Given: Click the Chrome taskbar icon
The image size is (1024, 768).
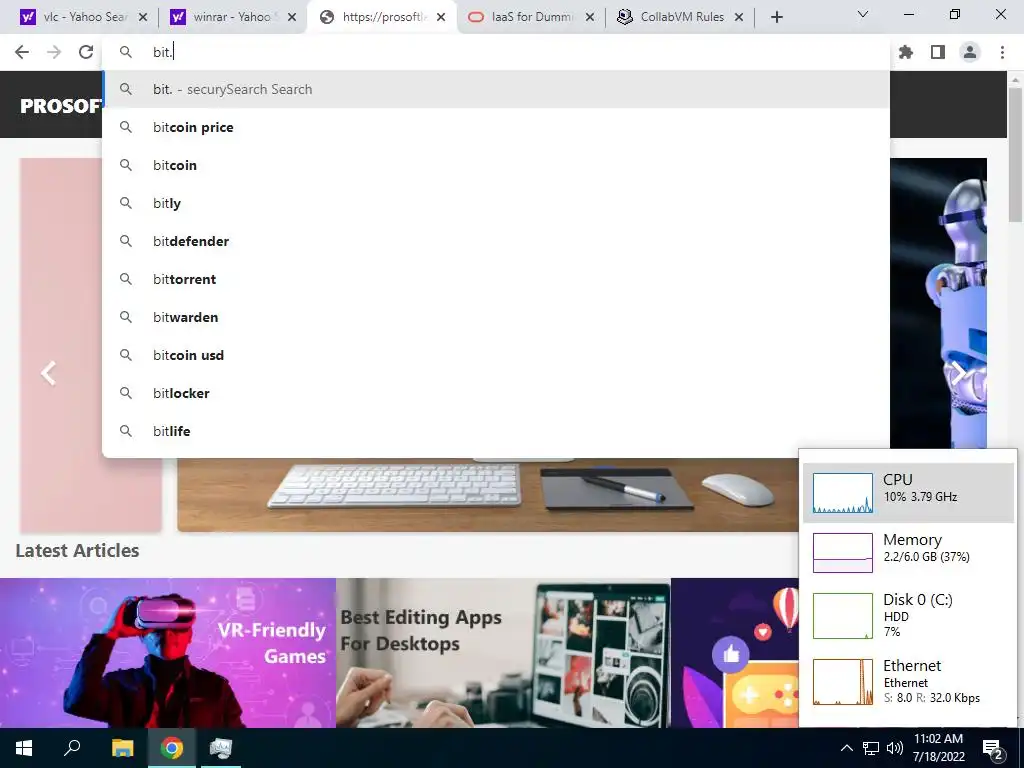Looking at the screenshot, I should point(172,748).
